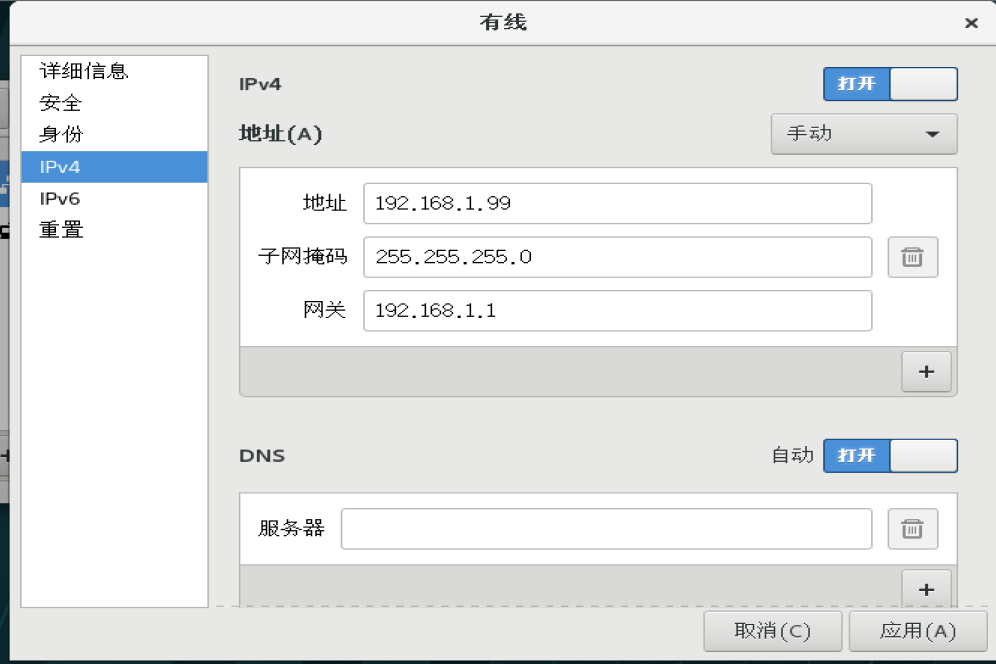Click the 取消(C) button

[x=772, y=631]
